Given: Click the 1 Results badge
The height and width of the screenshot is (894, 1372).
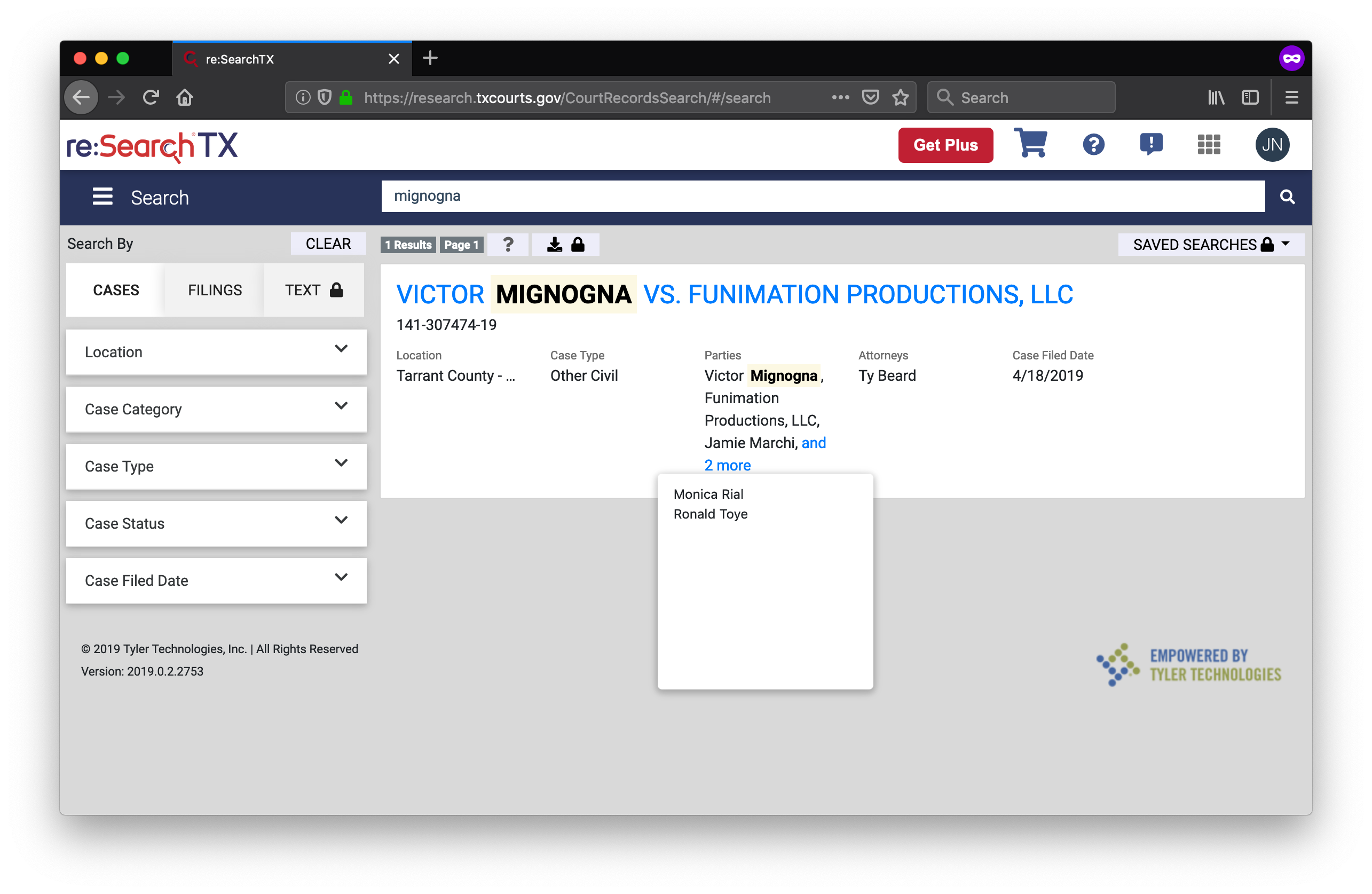Looking at the screenshot, I should point(408,245).
